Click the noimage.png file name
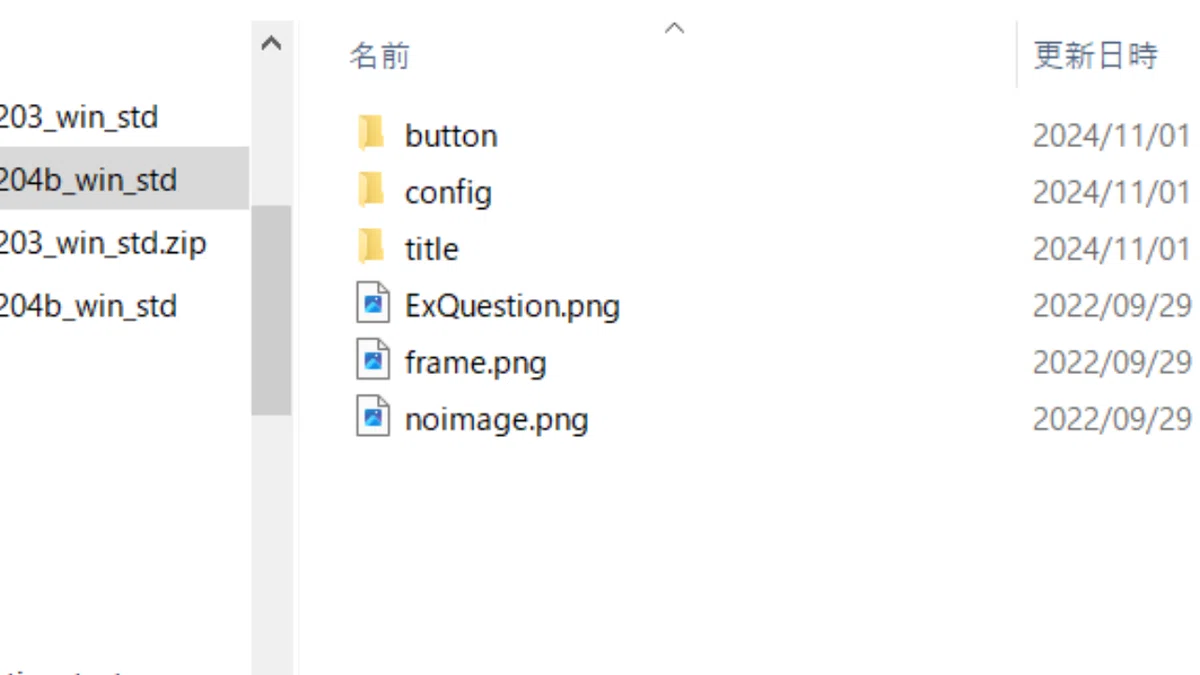Screen dimensions: 1200x675 click(496, 419)
